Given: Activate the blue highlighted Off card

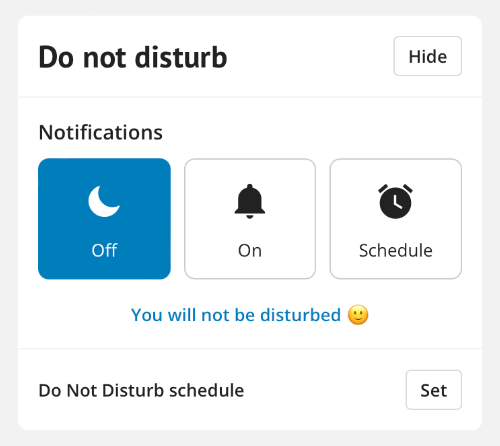Looking at the screenshot, I should click(x=104, y=219).
